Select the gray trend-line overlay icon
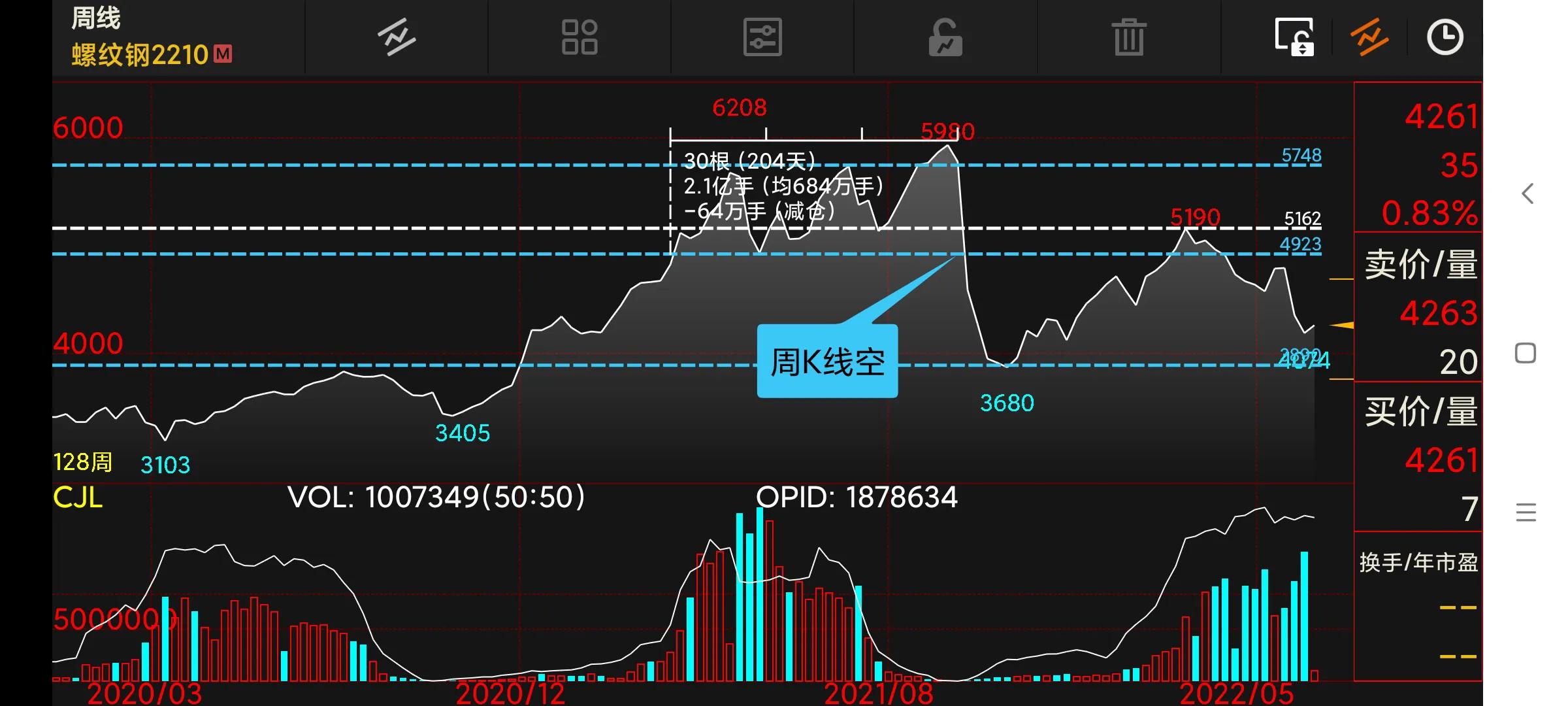Image resolution: width=1568 pixels, height=706 pixels. point(397,38)
